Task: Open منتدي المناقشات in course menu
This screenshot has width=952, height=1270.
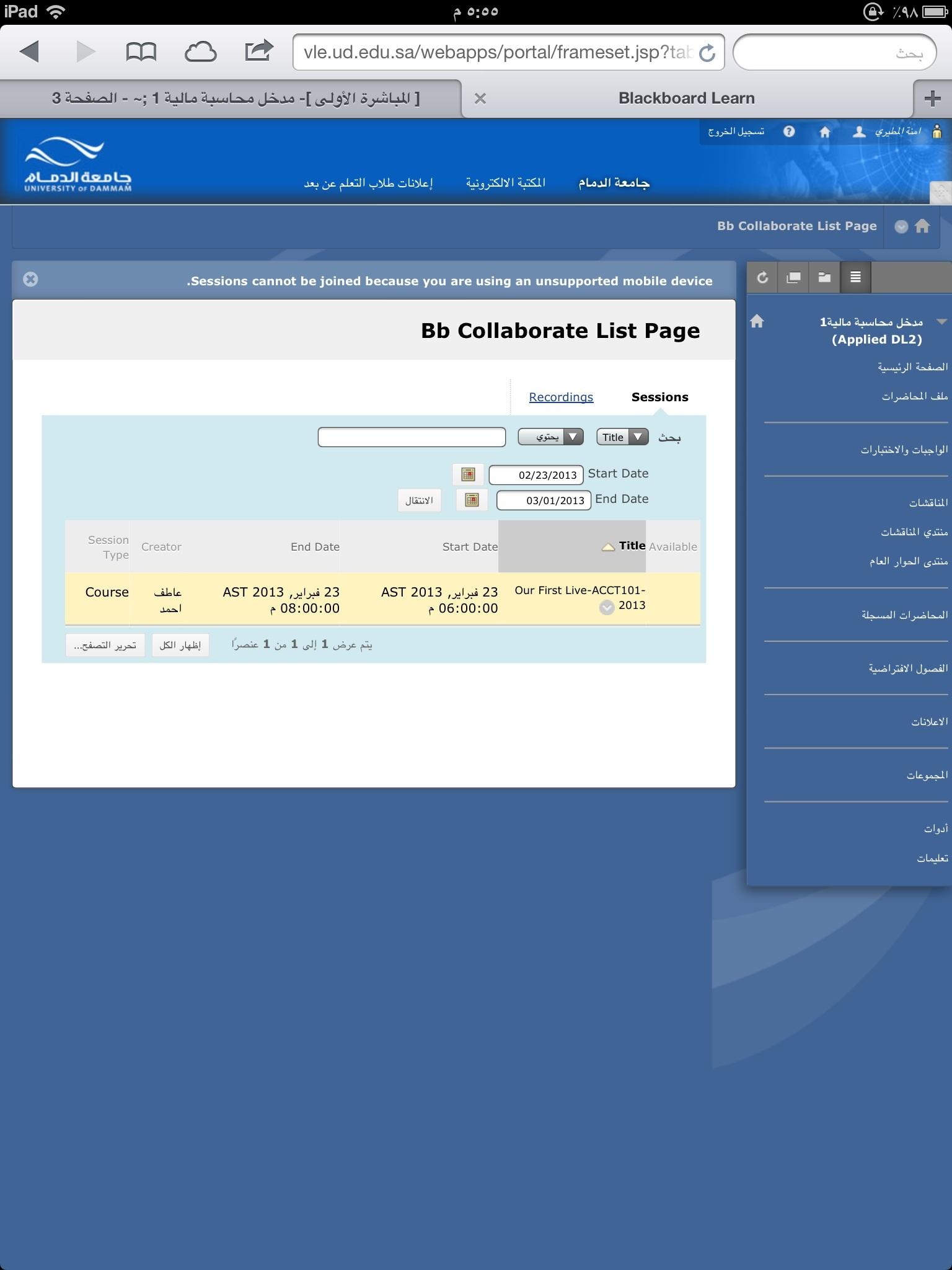Action: 915,532
